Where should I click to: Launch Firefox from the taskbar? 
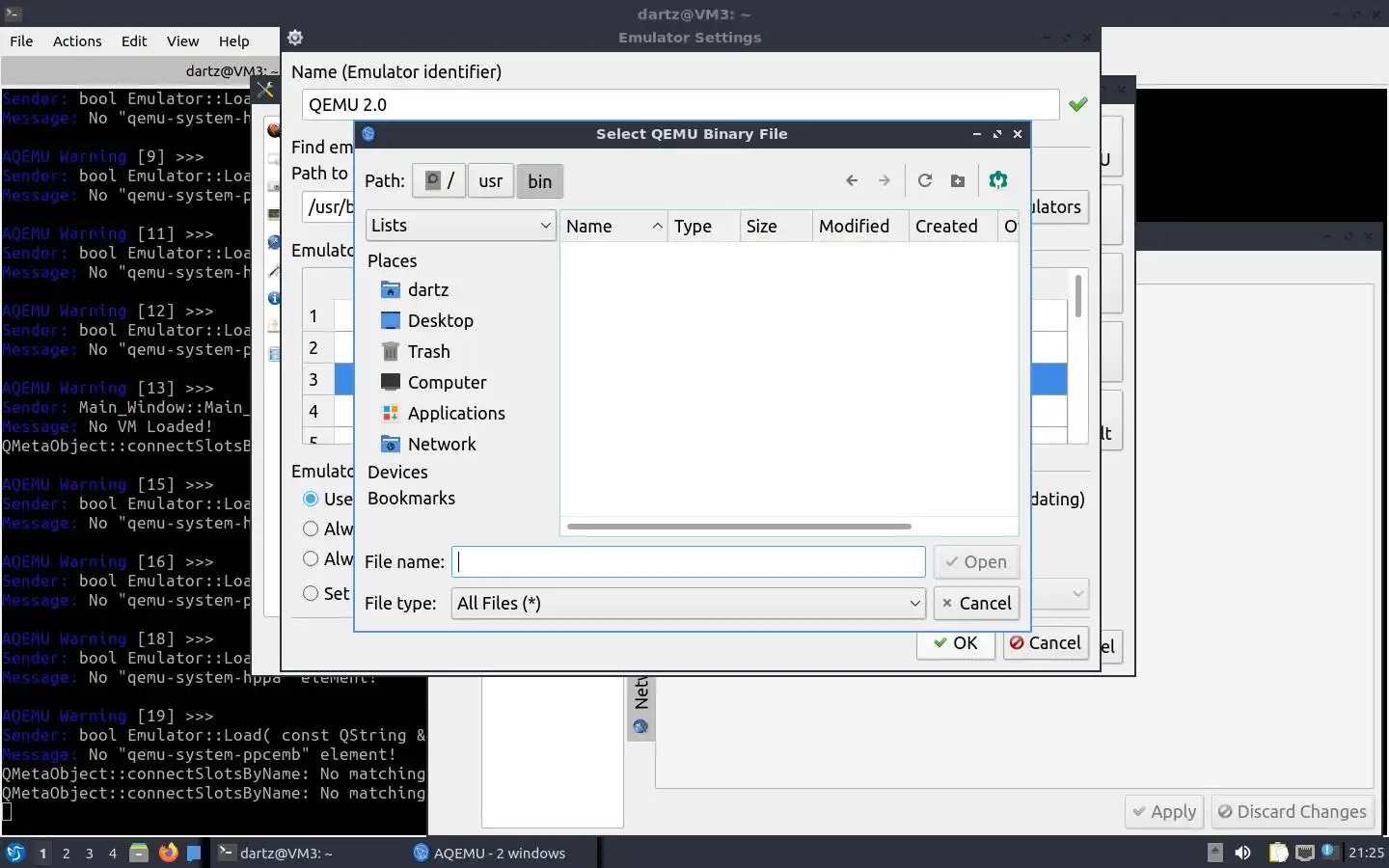coord(168,853)
